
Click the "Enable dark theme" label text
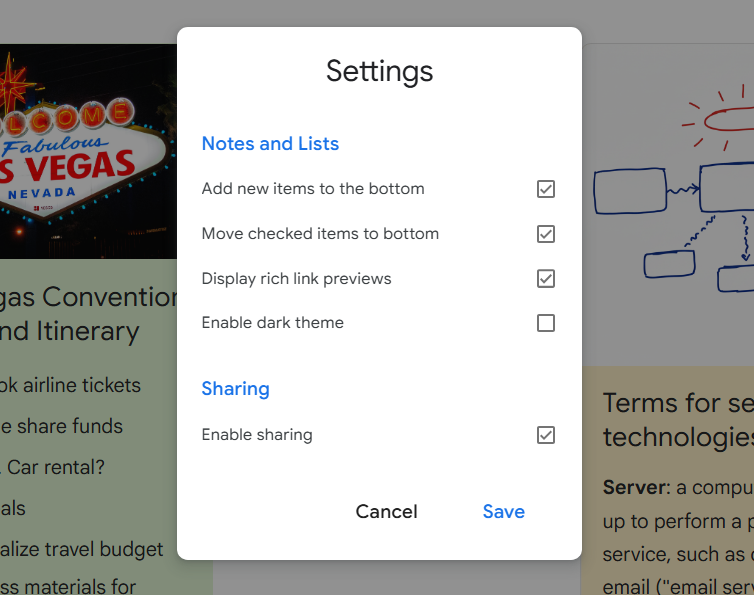click(272, 323)
